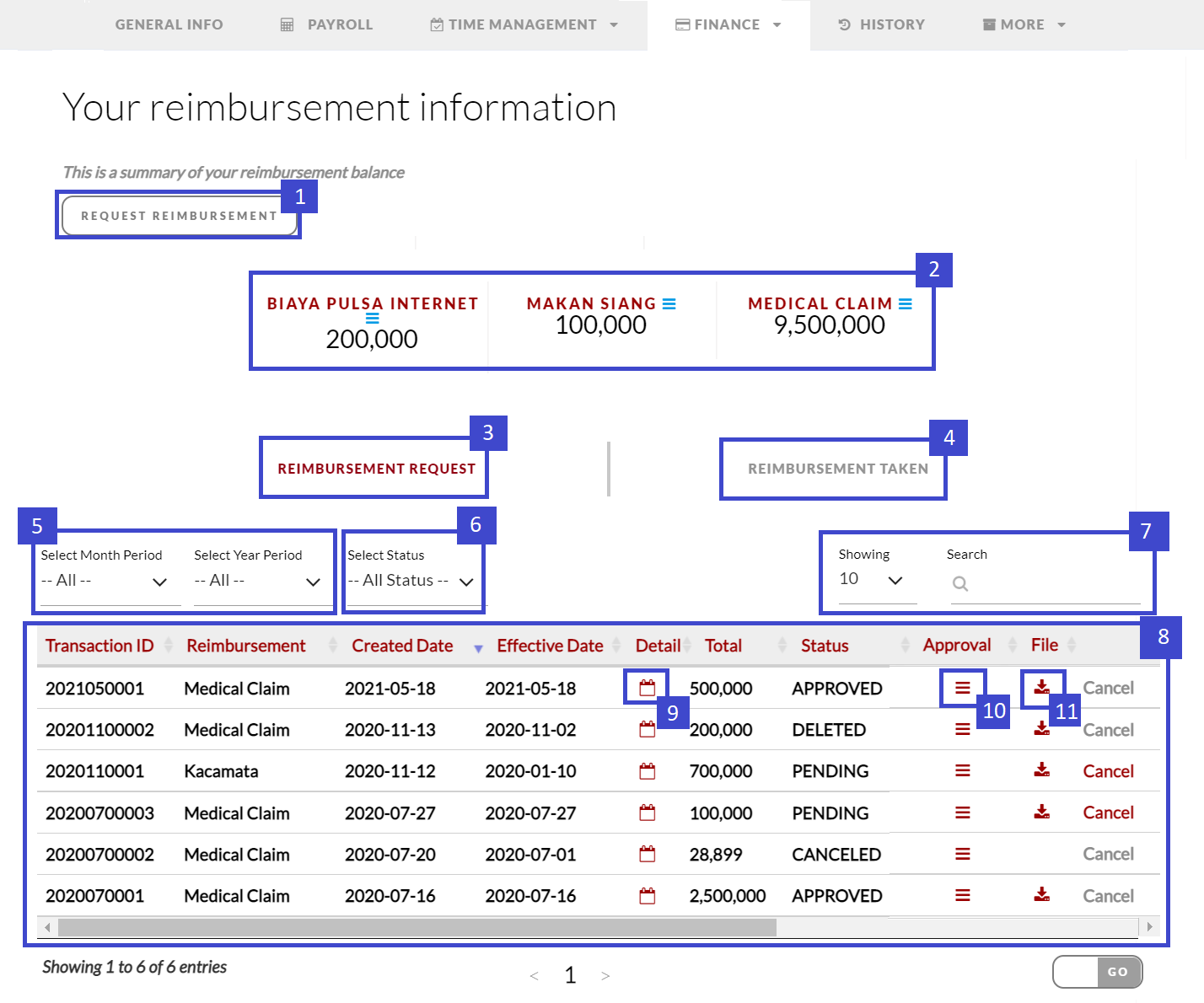Download the attachment for transaction 2020070001
This screenshot has height=1003, width=1204.
coord(1042,895)
